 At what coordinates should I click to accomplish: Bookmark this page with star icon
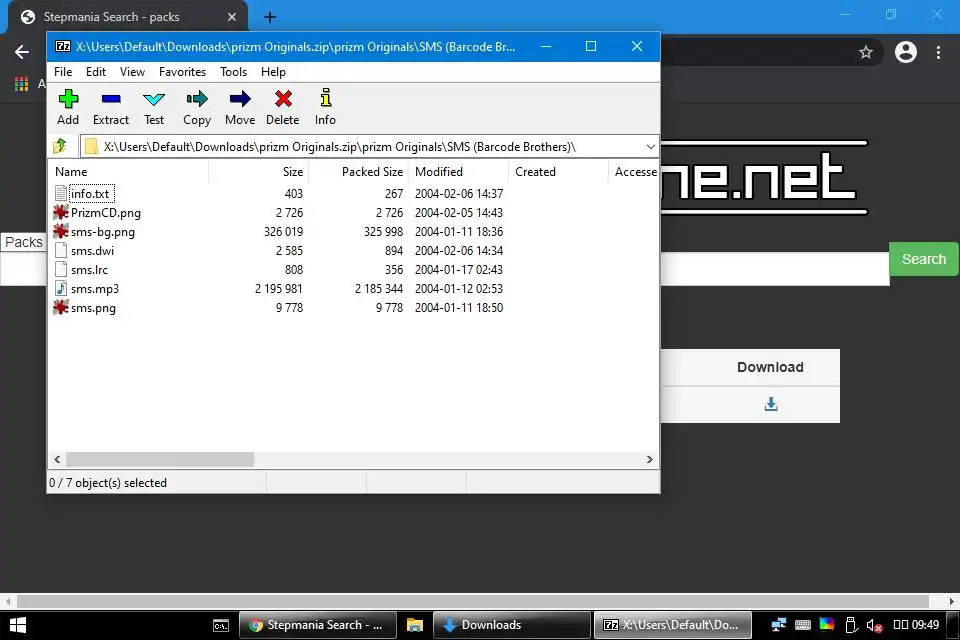[866, 52]
